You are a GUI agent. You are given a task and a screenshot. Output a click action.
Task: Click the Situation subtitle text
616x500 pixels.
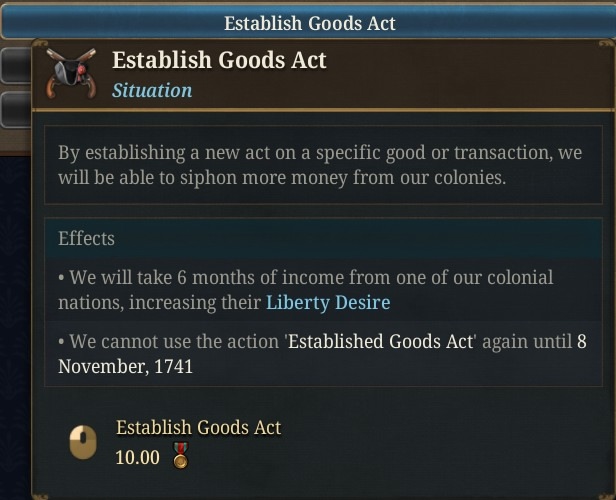[x=152, y=90]
